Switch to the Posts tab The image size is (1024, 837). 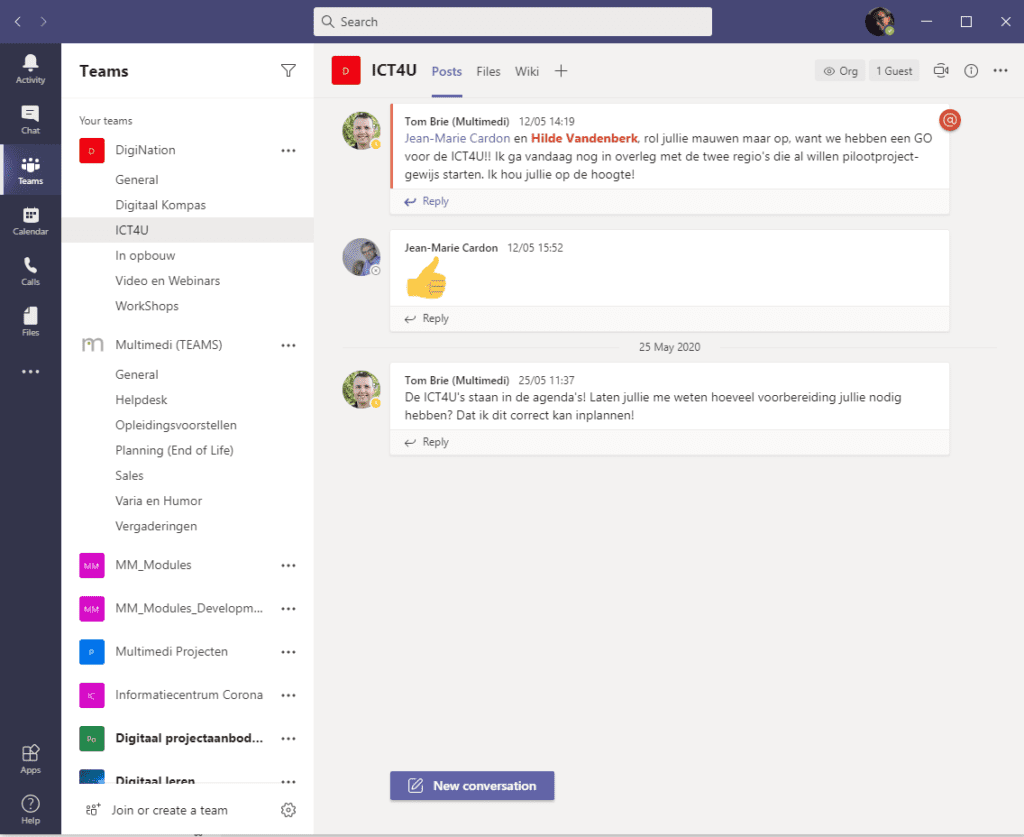[447, 71]
